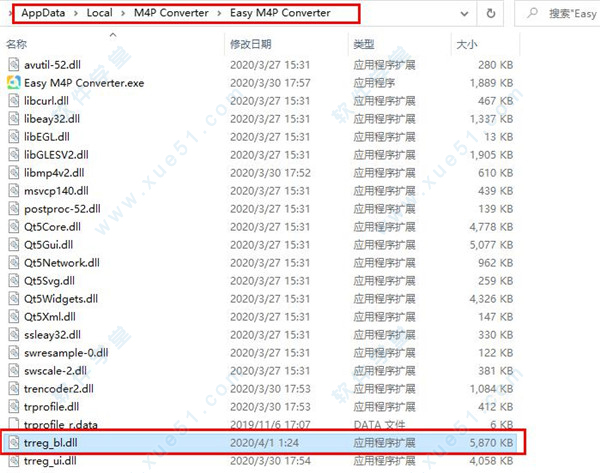600x473 pixels.
Task: Click the 4,058 KB size cell
Action: [x=491, y=460]
